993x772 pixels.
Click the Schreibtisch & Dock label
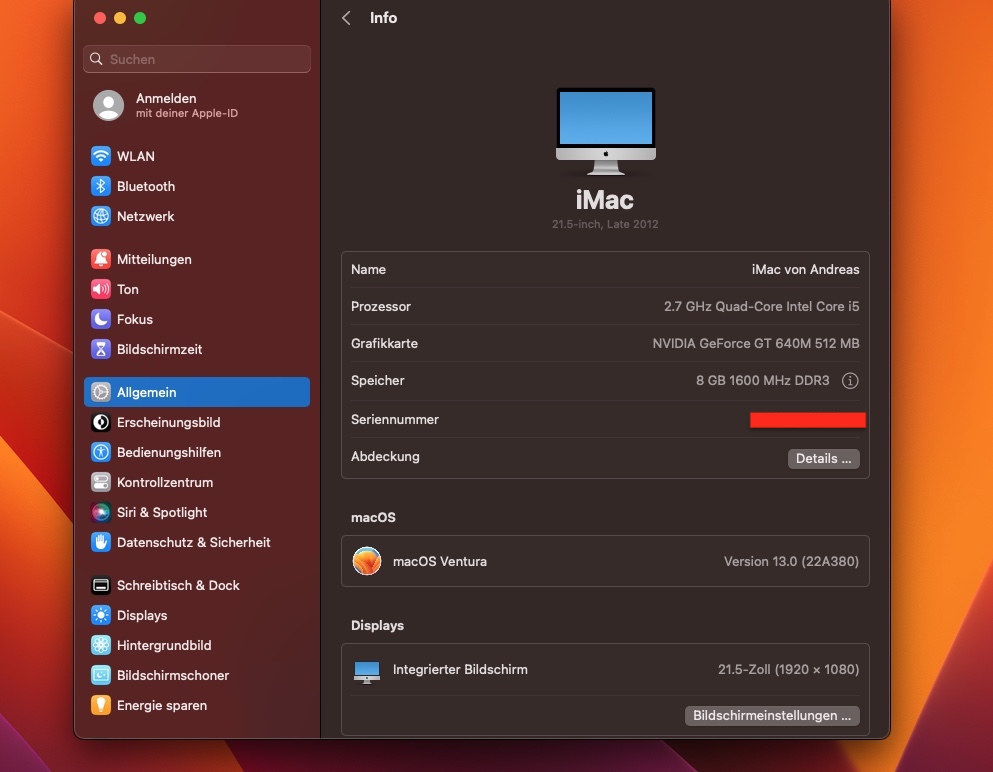pyautogui.click(x=178, y=585)
